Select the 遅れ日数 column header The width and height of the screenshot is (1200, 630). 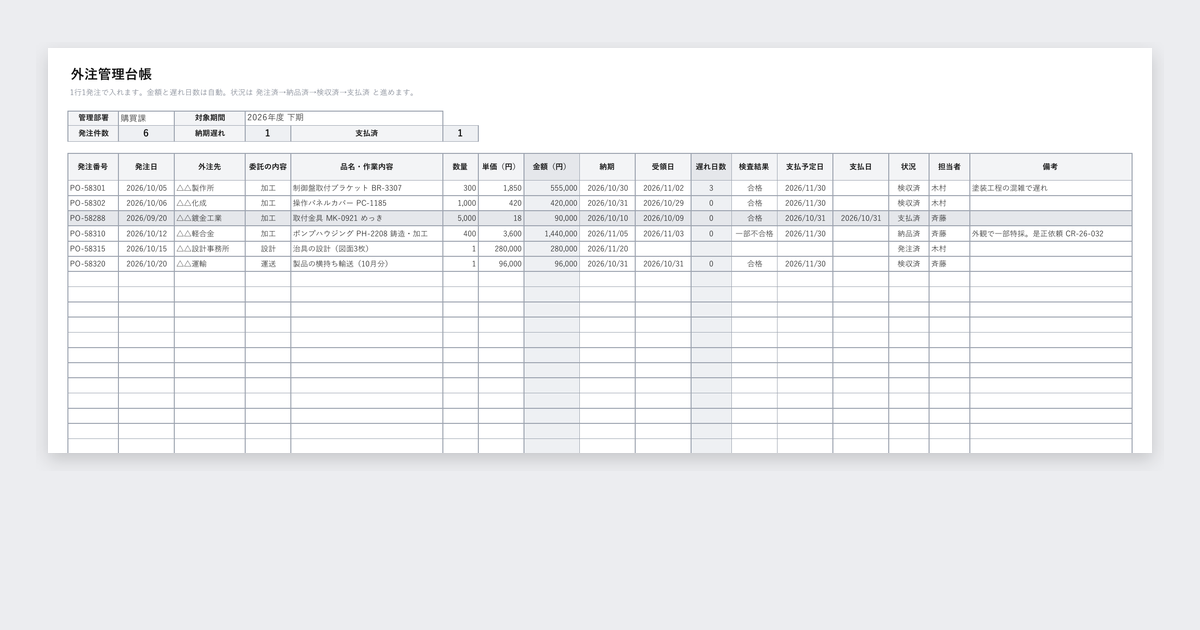(x=711, y=167)
